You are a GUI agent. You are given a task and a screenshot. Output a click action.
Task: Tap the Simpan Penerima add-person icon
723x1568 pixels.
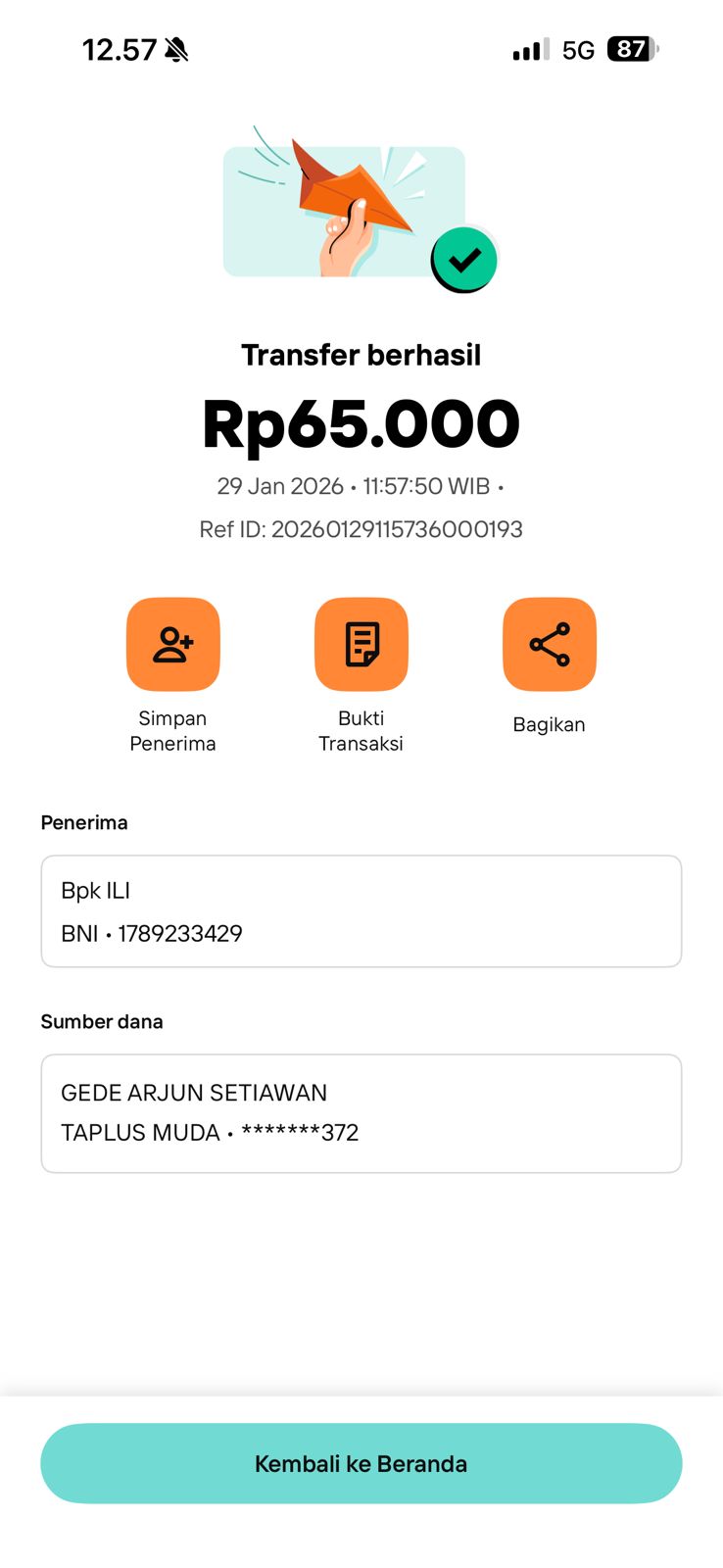click(173, 644)
